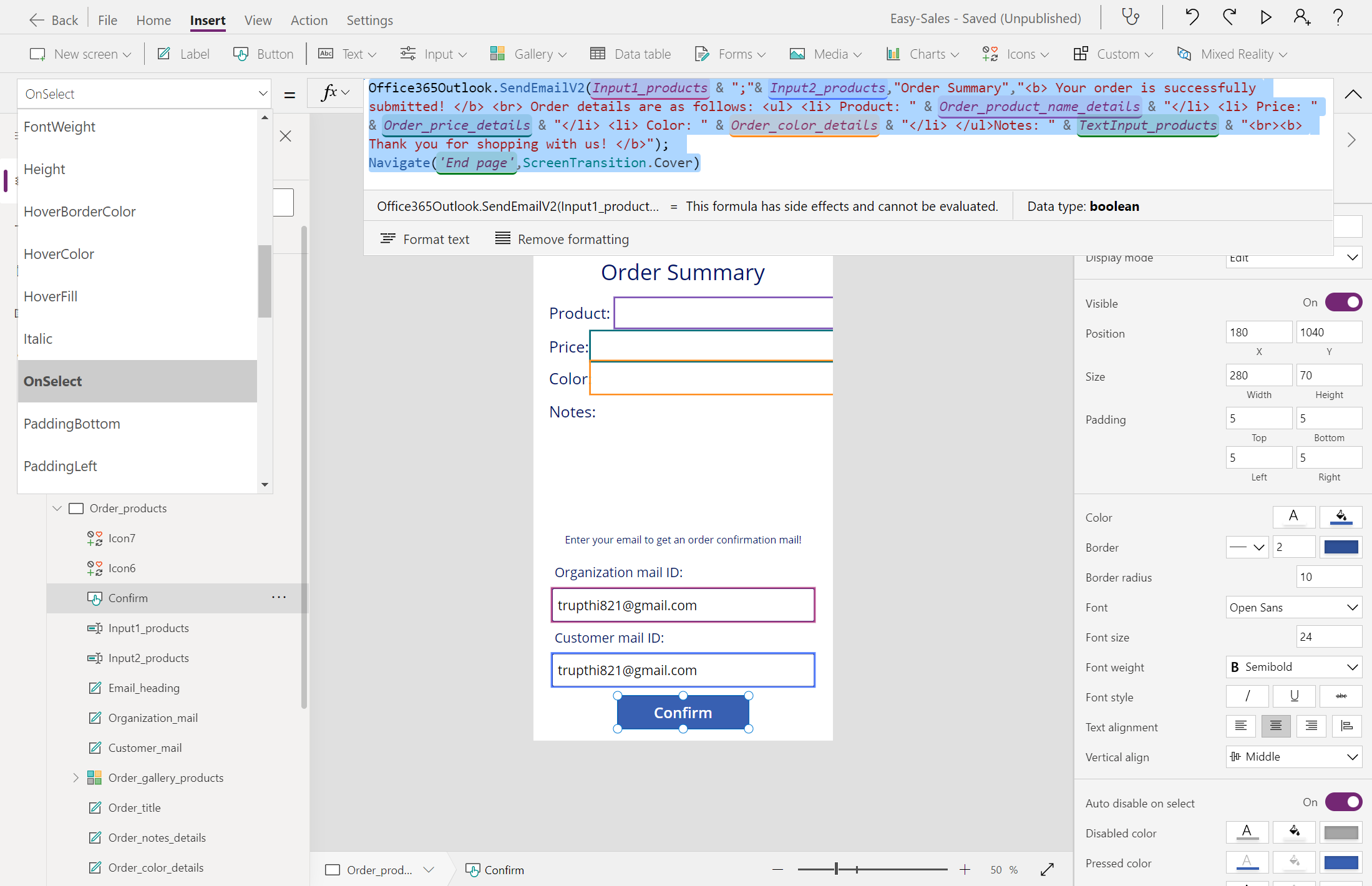Image resolution: width=1372 pixels, height=886 pixels.
Task: Open the OnSelect property dropdown
Action: [x=145, y=94]
